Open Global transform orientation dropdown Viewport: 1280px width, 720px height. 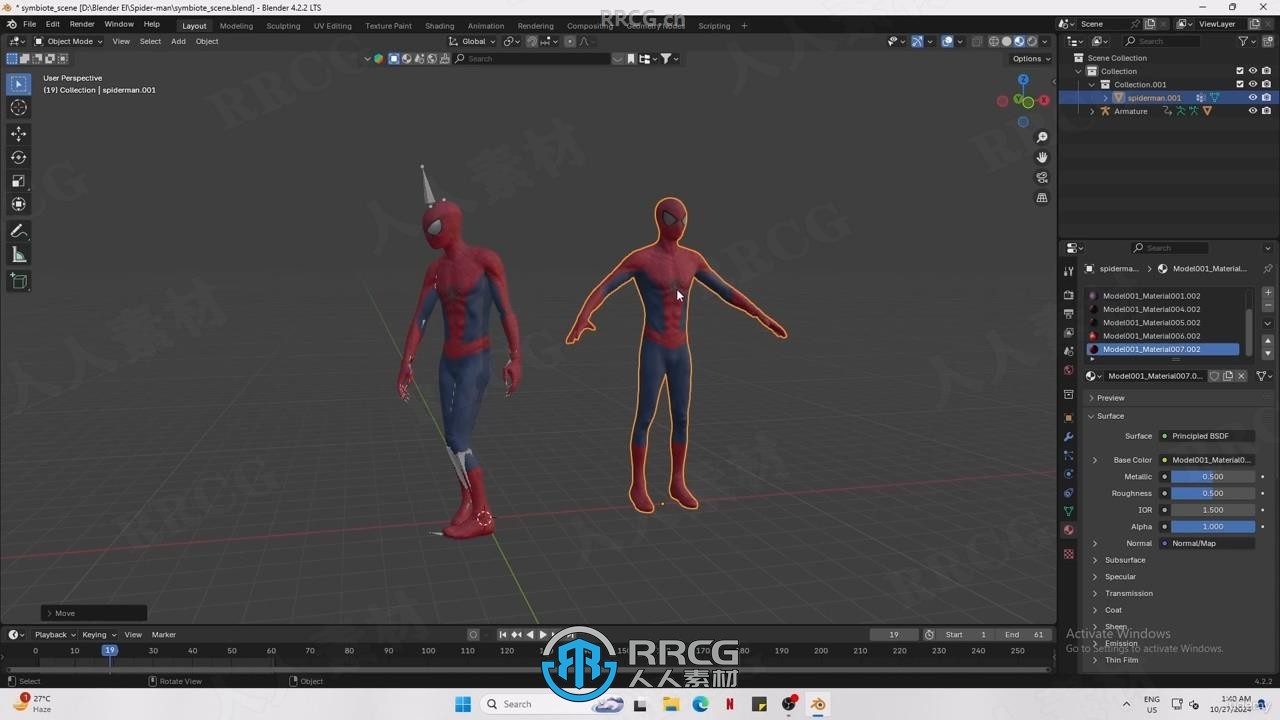pos(472,41)
